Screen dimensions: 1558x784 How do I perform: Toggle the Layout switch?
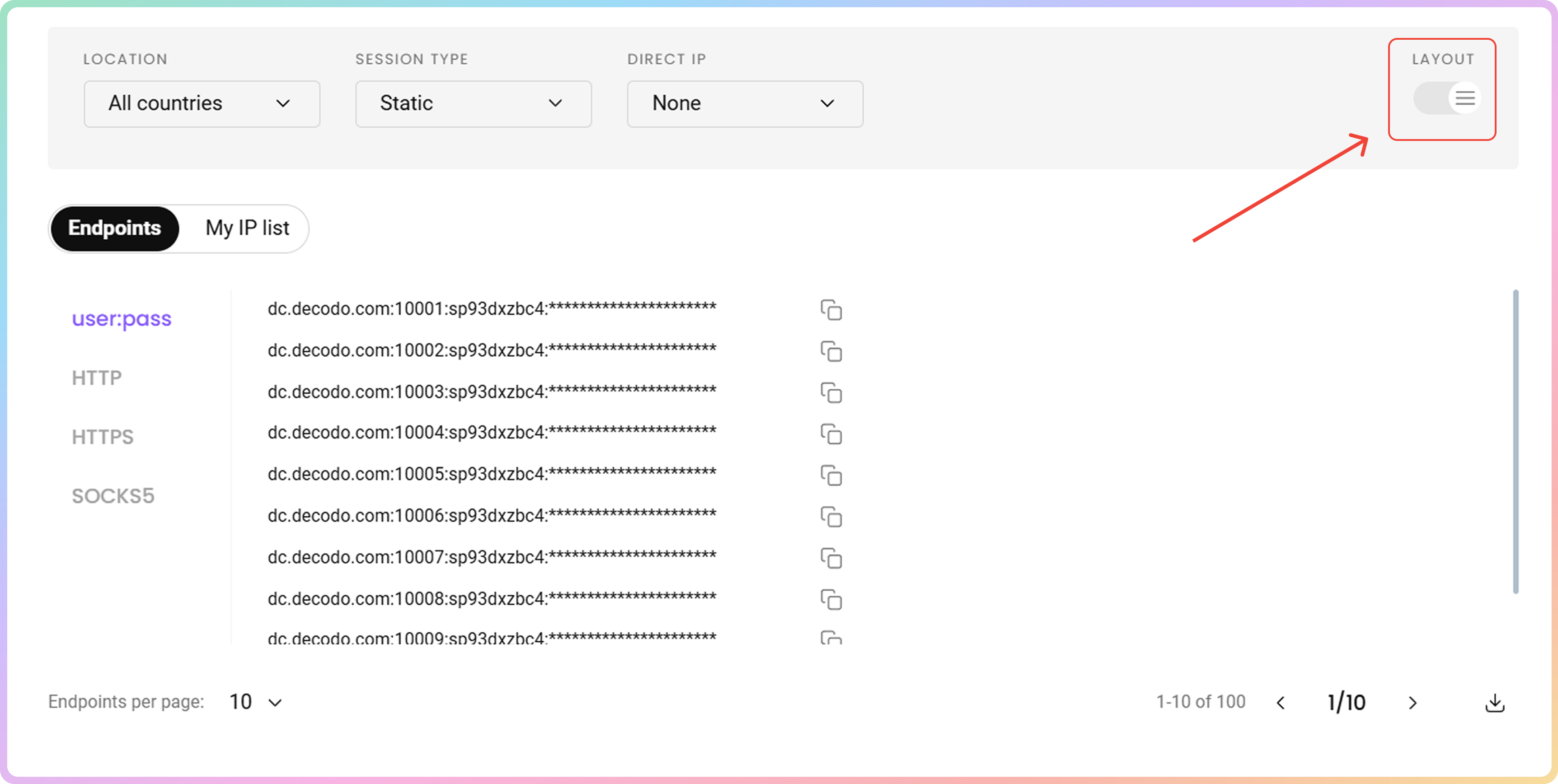tap(1446, 98)
